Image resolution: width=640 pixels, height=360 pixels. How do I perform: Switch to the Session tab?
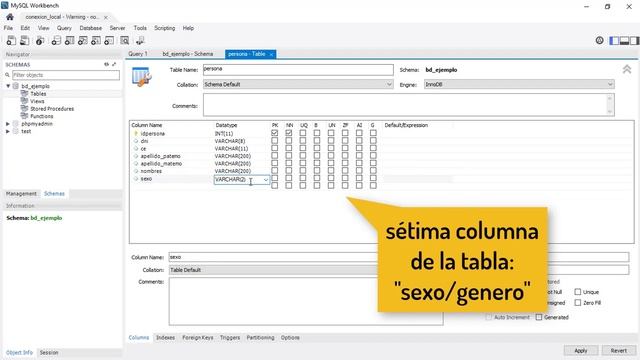tap(49, 352)
